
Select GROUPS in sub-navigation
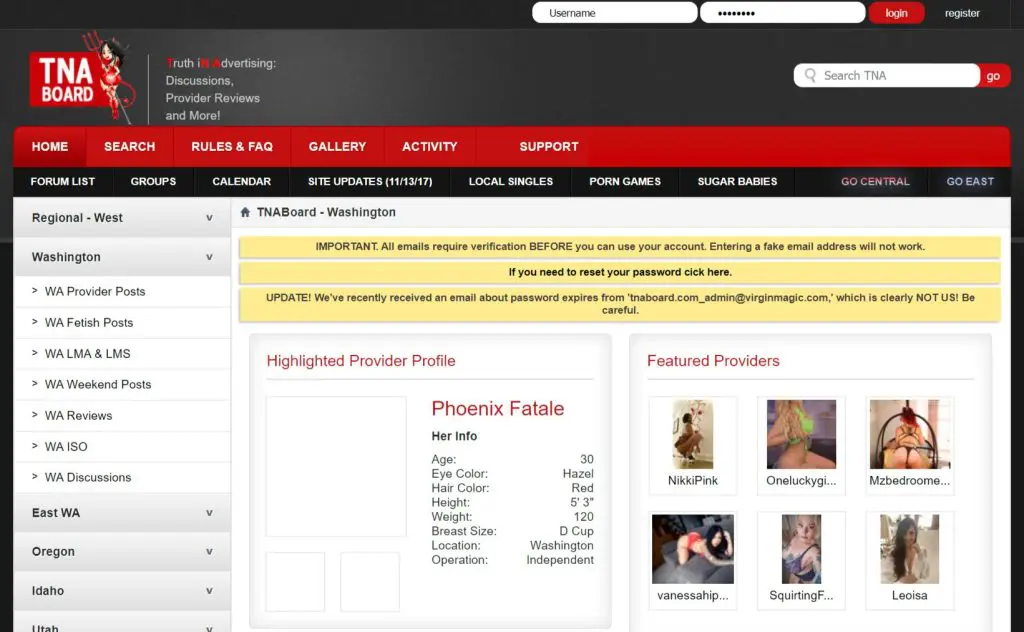coord(153,182)
